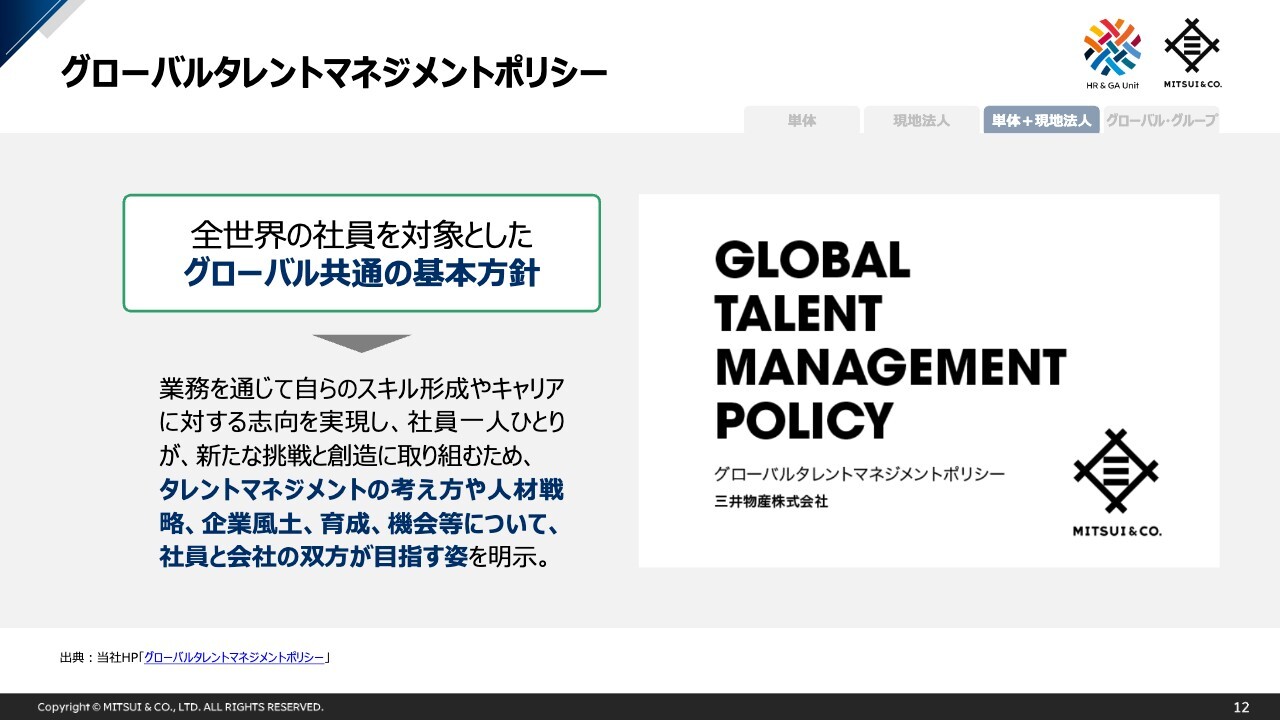Select the 単体 tab
The height and width of the screenshot is (720, 1280).
801,120
